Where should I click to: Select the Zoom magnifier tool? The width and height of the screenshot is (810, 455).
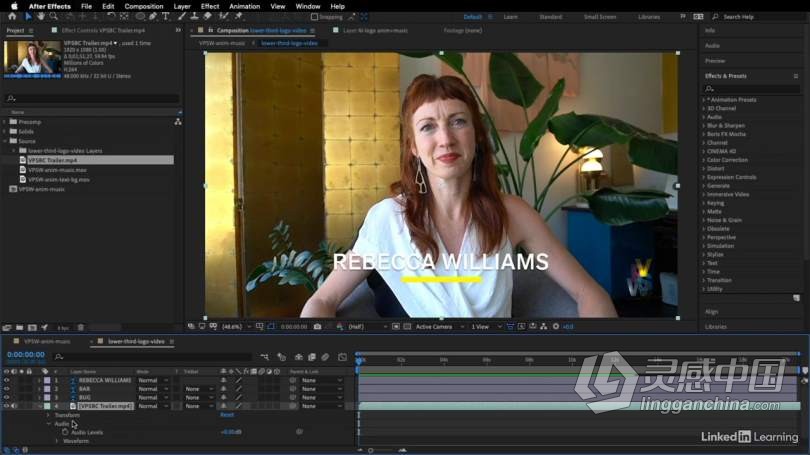(x=53, y=17)
